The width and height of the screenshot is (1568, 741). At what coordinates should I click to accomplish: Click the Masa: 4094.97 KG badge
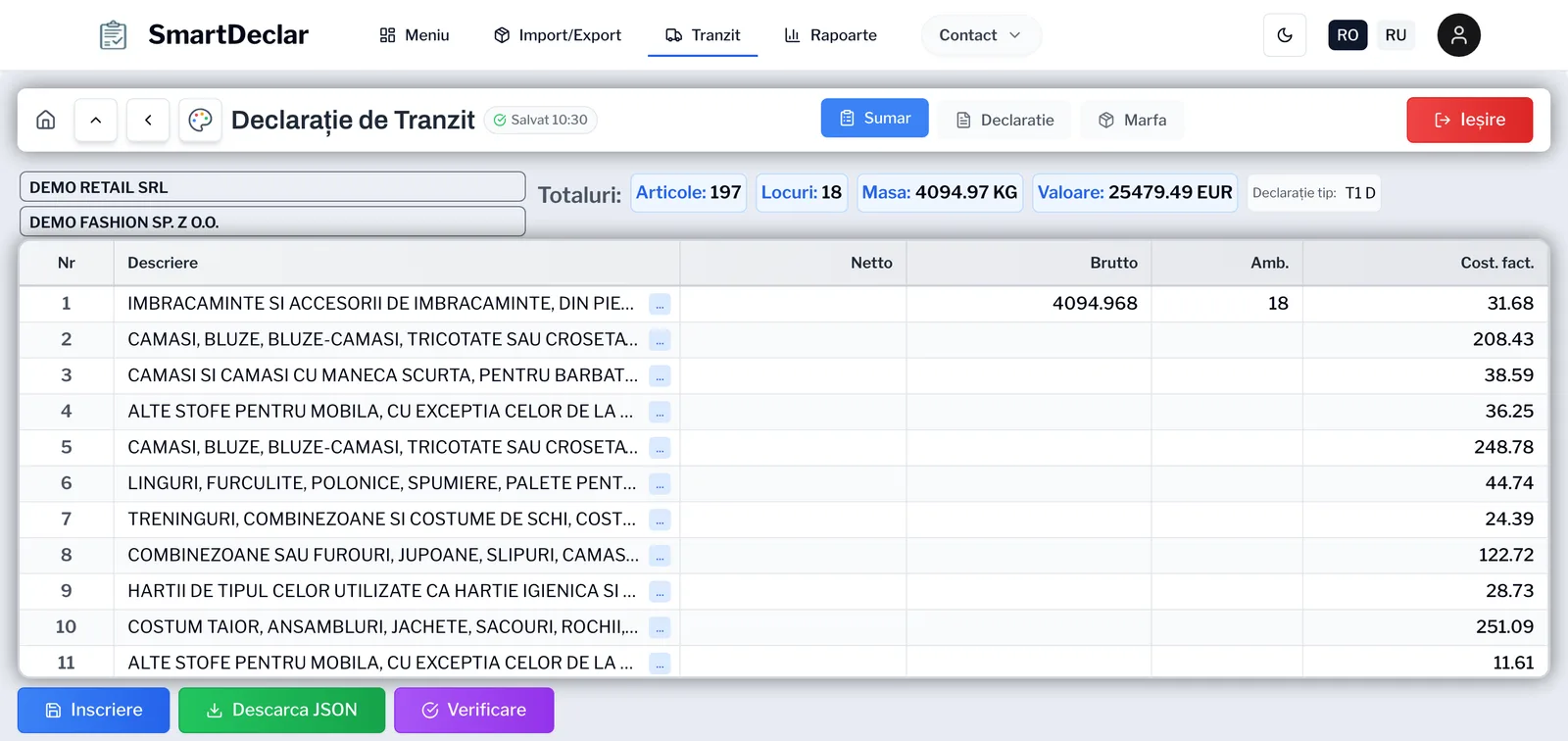pyautogui.click(x=940, y=193)
